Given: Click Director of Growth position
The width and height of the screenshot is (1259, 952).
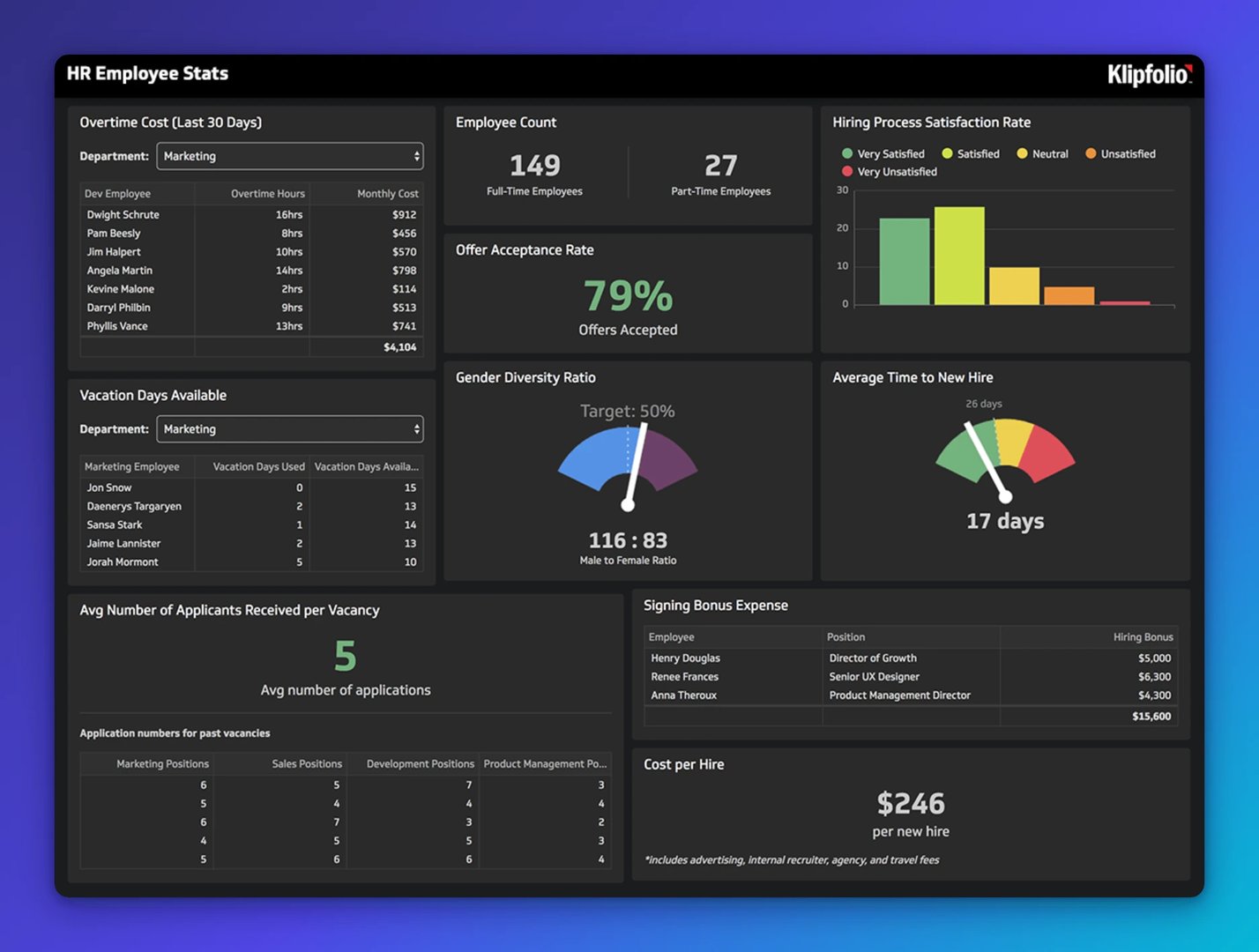Looking at the screenshot, I should 873,658.
